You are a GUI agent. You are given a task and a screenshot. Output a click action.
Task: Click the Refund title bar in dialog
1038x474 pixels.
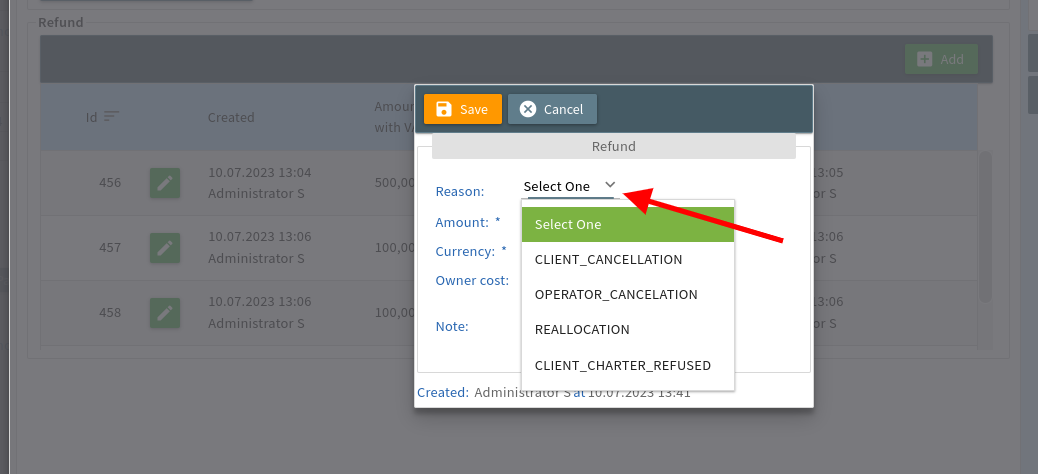pyautogui.click(x=613, y=146)
